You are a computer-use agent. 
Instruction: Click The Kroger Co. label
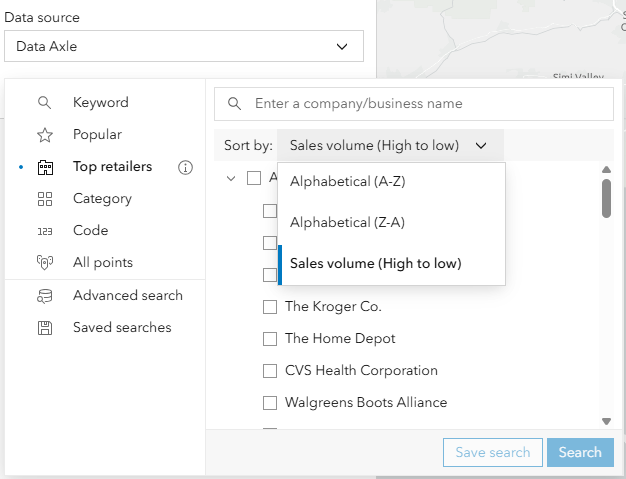(333, 307)
